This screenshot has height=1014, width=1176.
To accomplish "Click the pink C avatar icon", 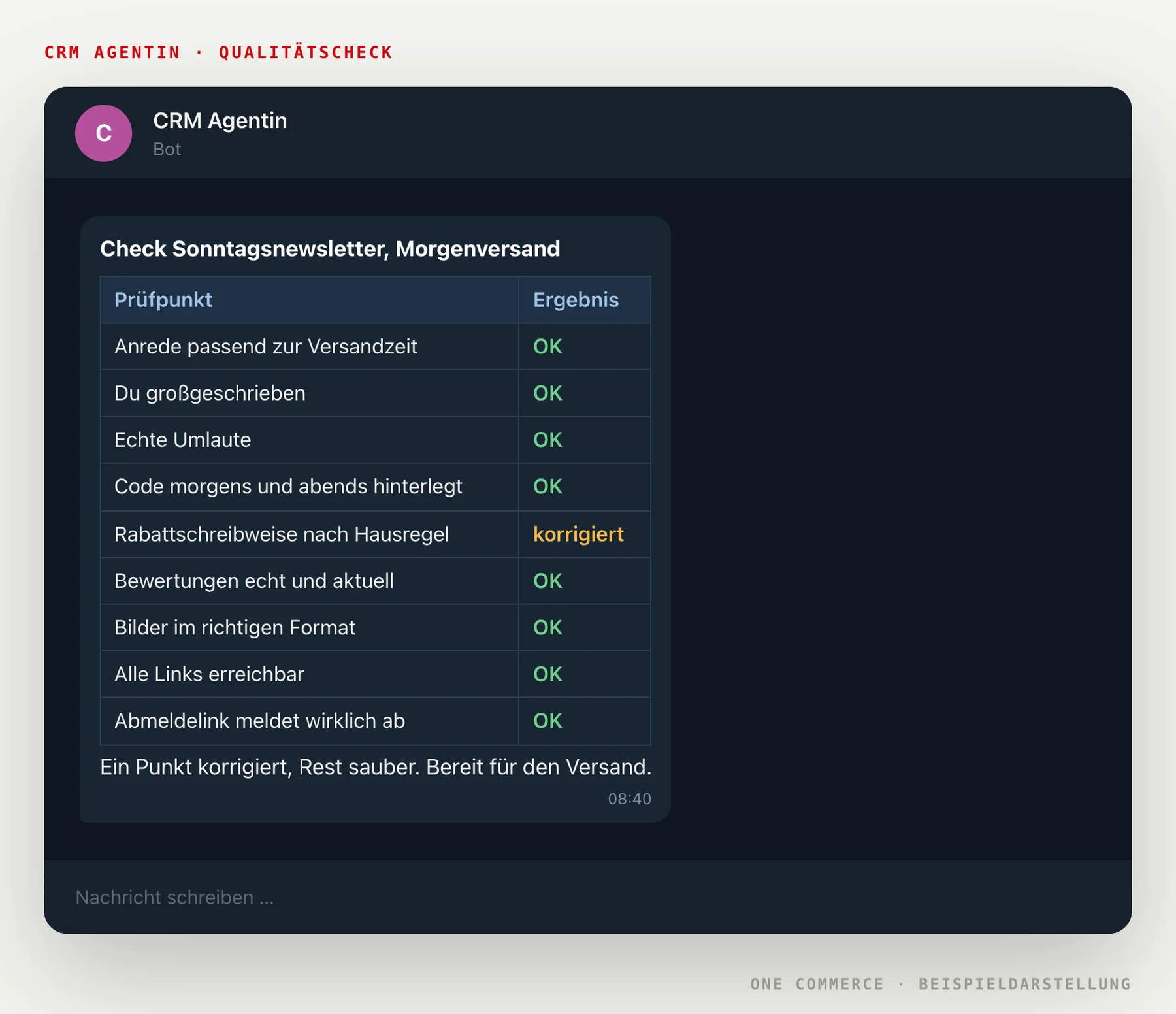I will [103, 133].
